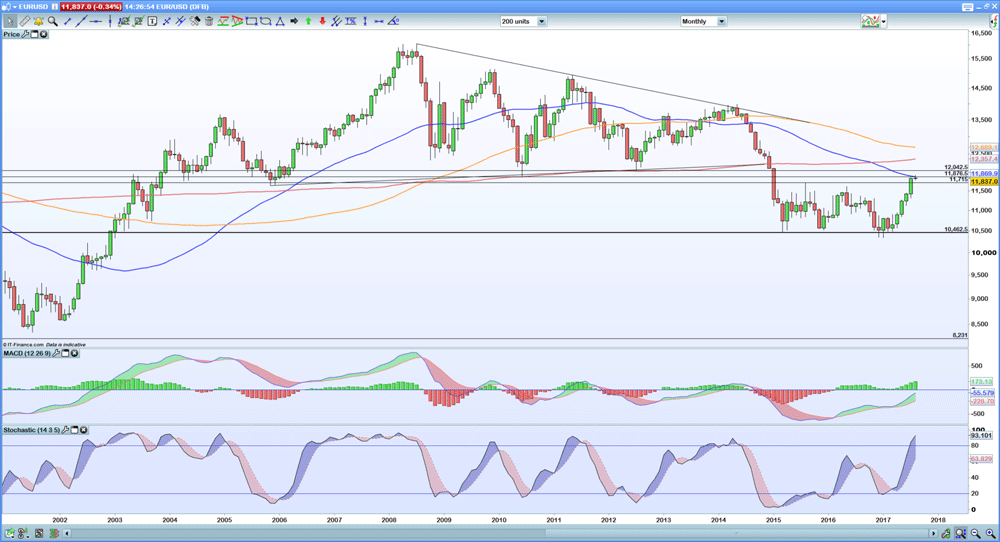Click the text annotation T tool

coord(152,21)
